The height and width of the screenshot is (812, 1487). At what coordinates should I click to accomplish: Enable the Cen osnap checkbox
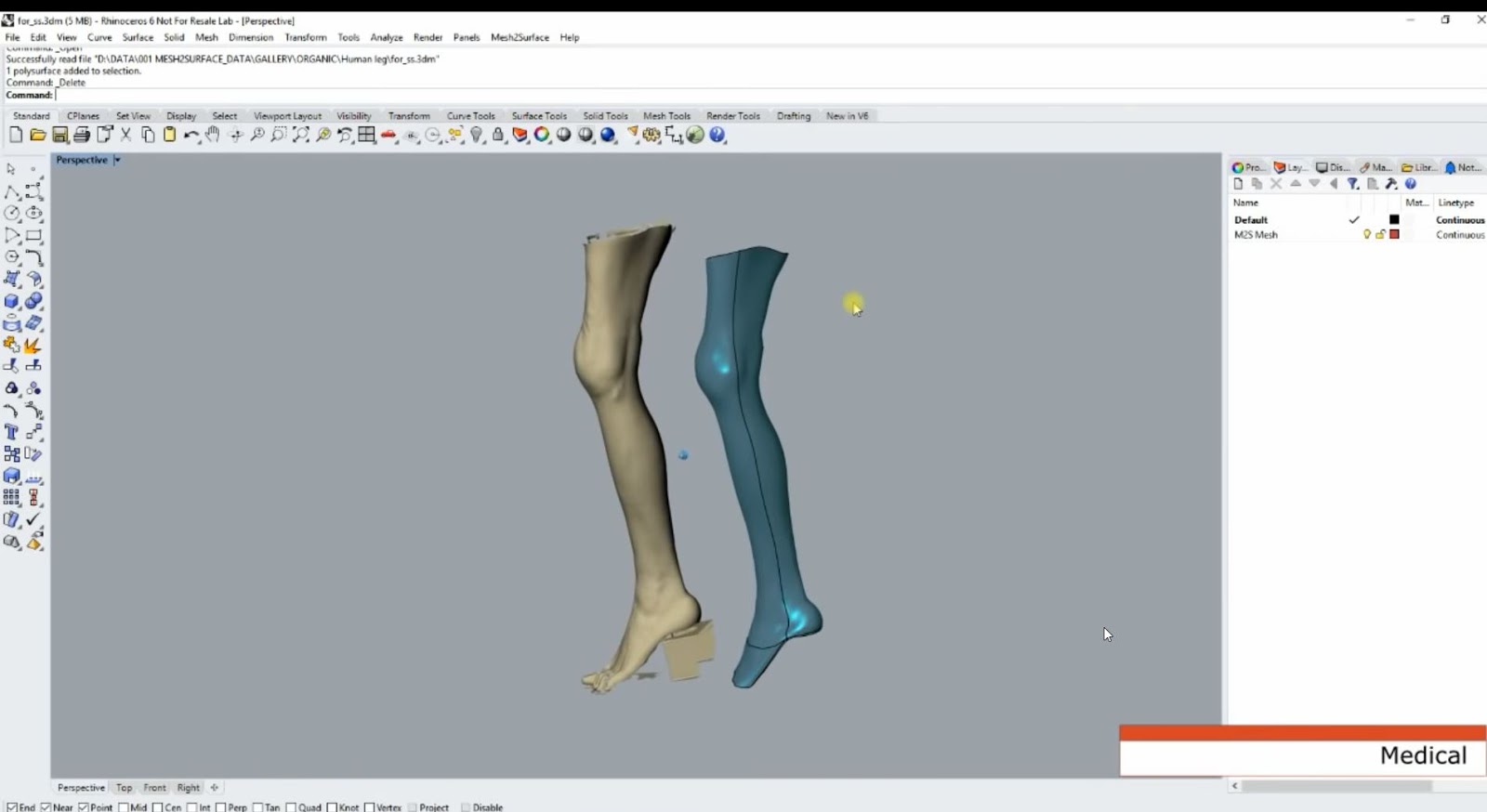point(158,807)
